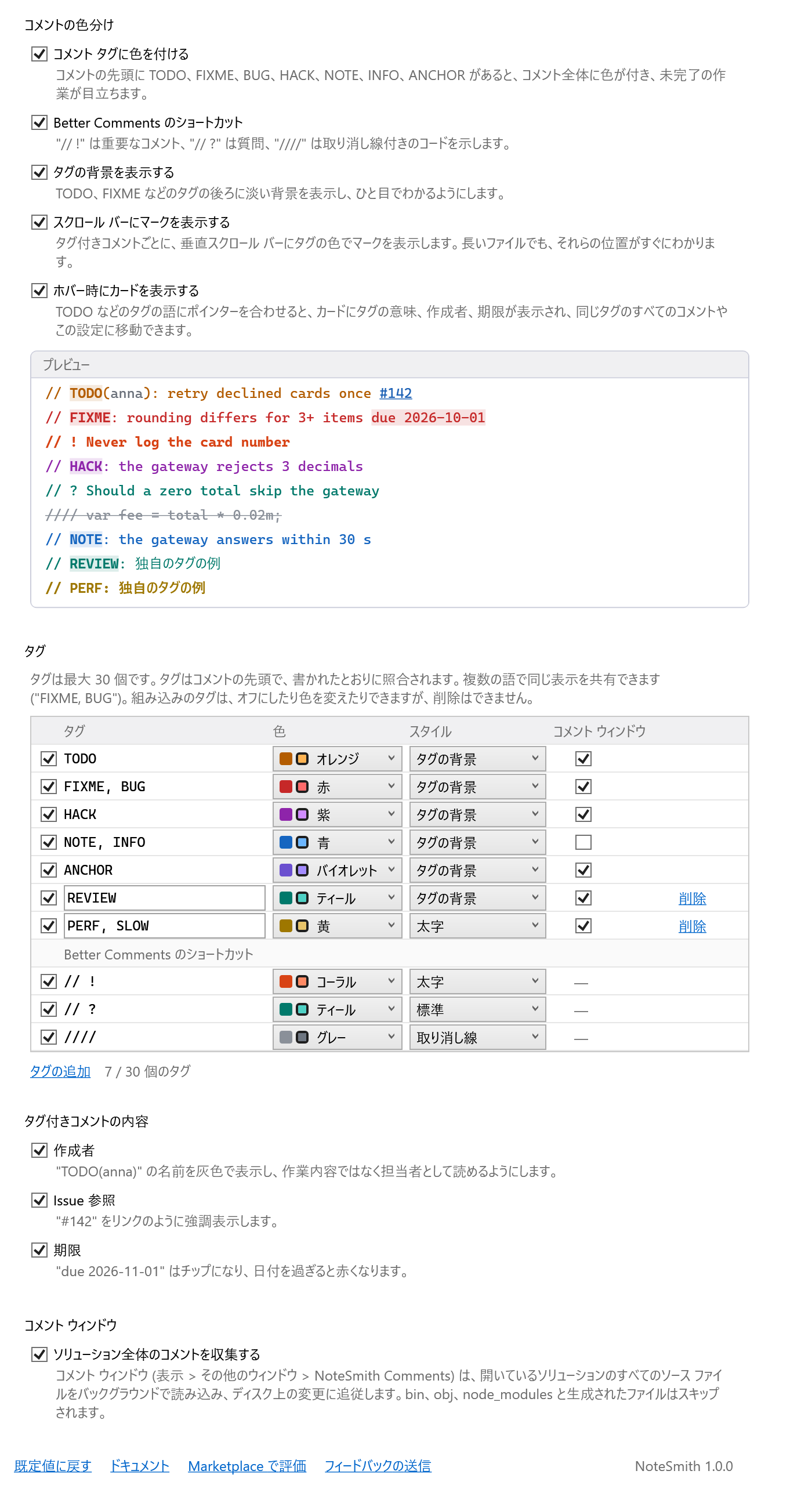Enable comment window for NOTE, INFO row
The image size is (812, 1507).
point(583,842)
